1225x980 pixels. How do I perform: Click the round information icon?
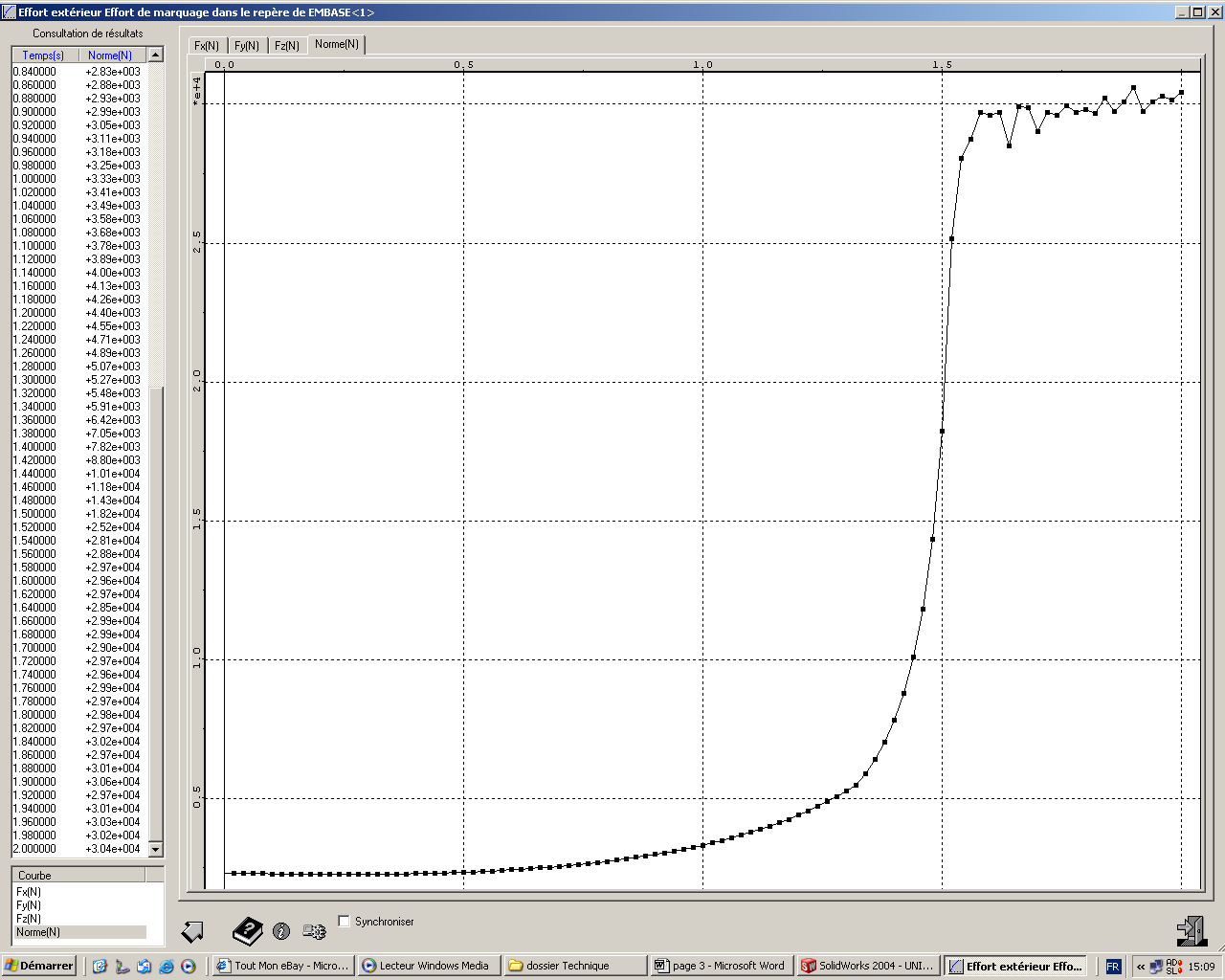281,931
